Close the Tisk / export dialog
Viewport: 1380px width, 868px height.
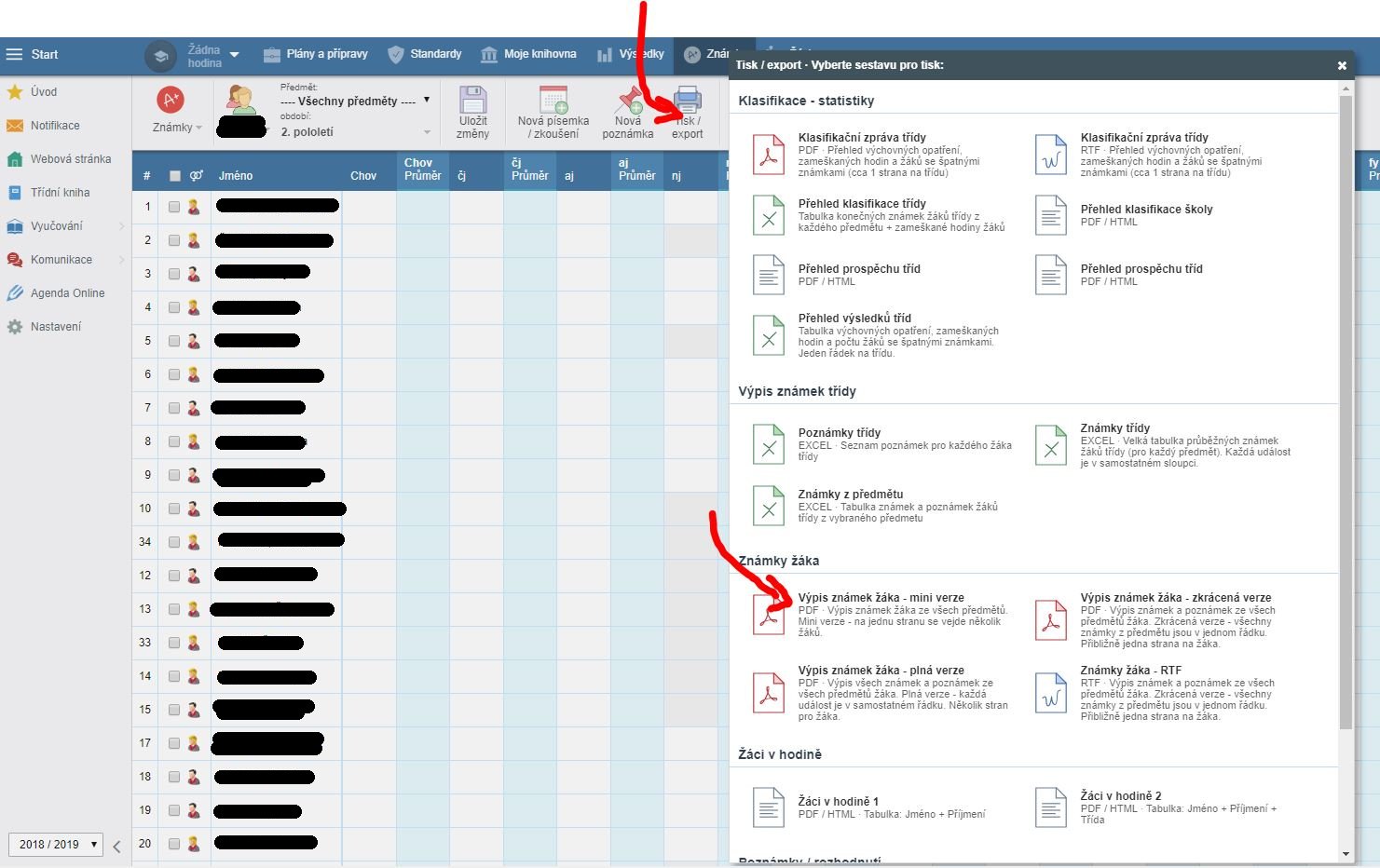click(1342, 65)
